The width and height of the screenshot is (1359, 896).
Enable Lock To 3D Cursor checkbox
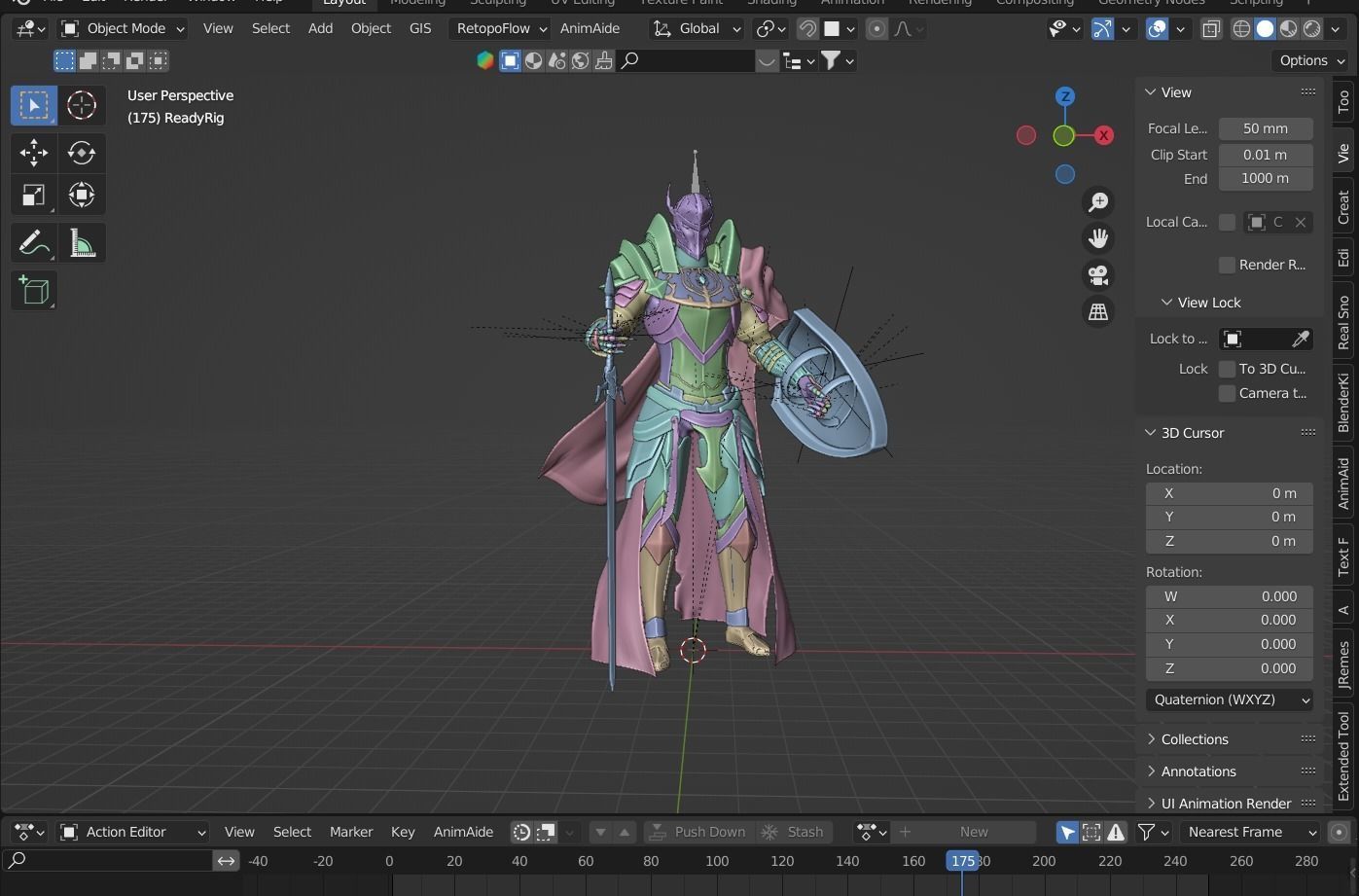coord(1227,369)
